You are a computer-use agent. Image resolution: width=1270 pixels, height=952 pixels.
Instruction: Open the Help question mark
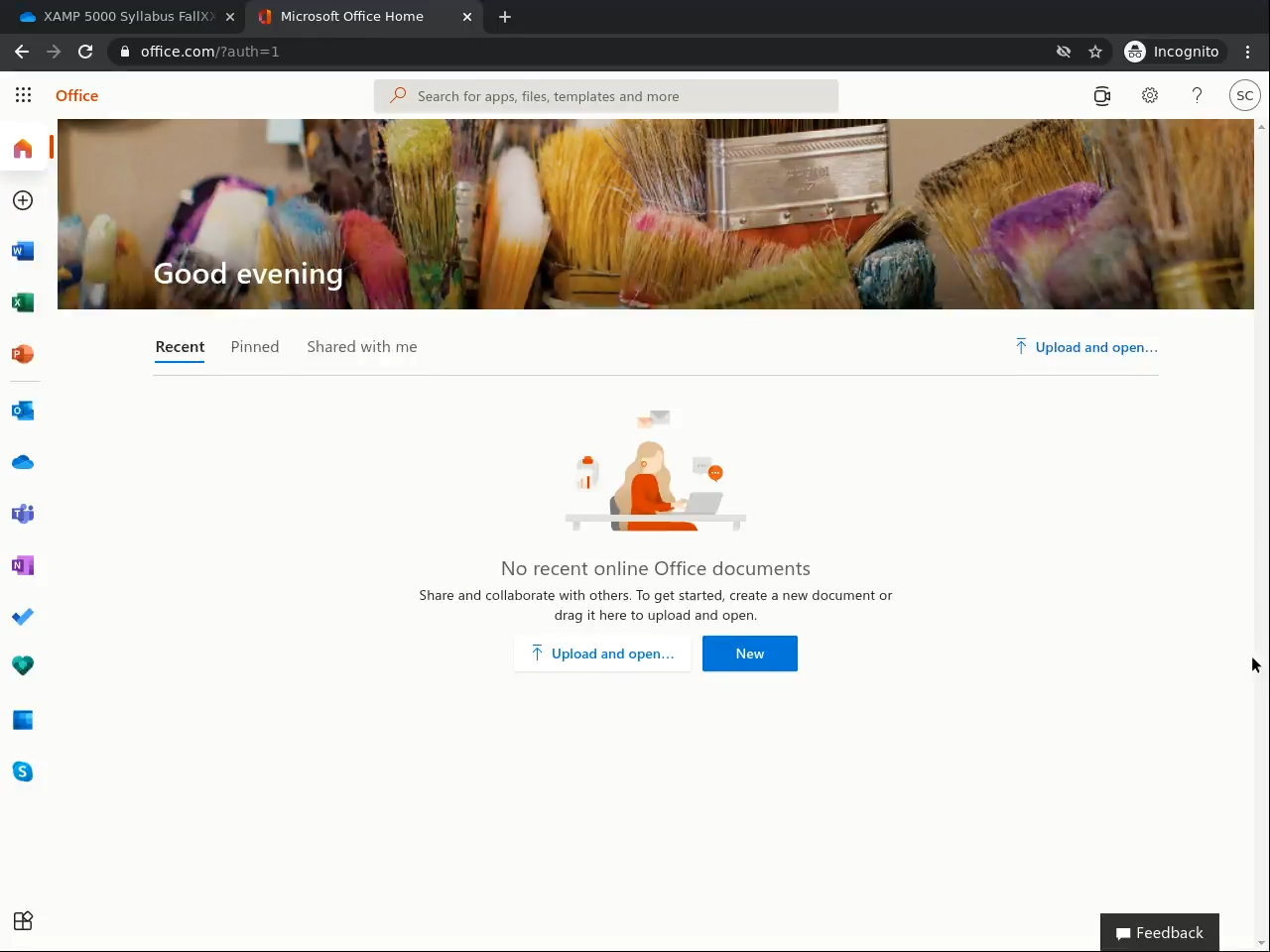click(1198, 96)
